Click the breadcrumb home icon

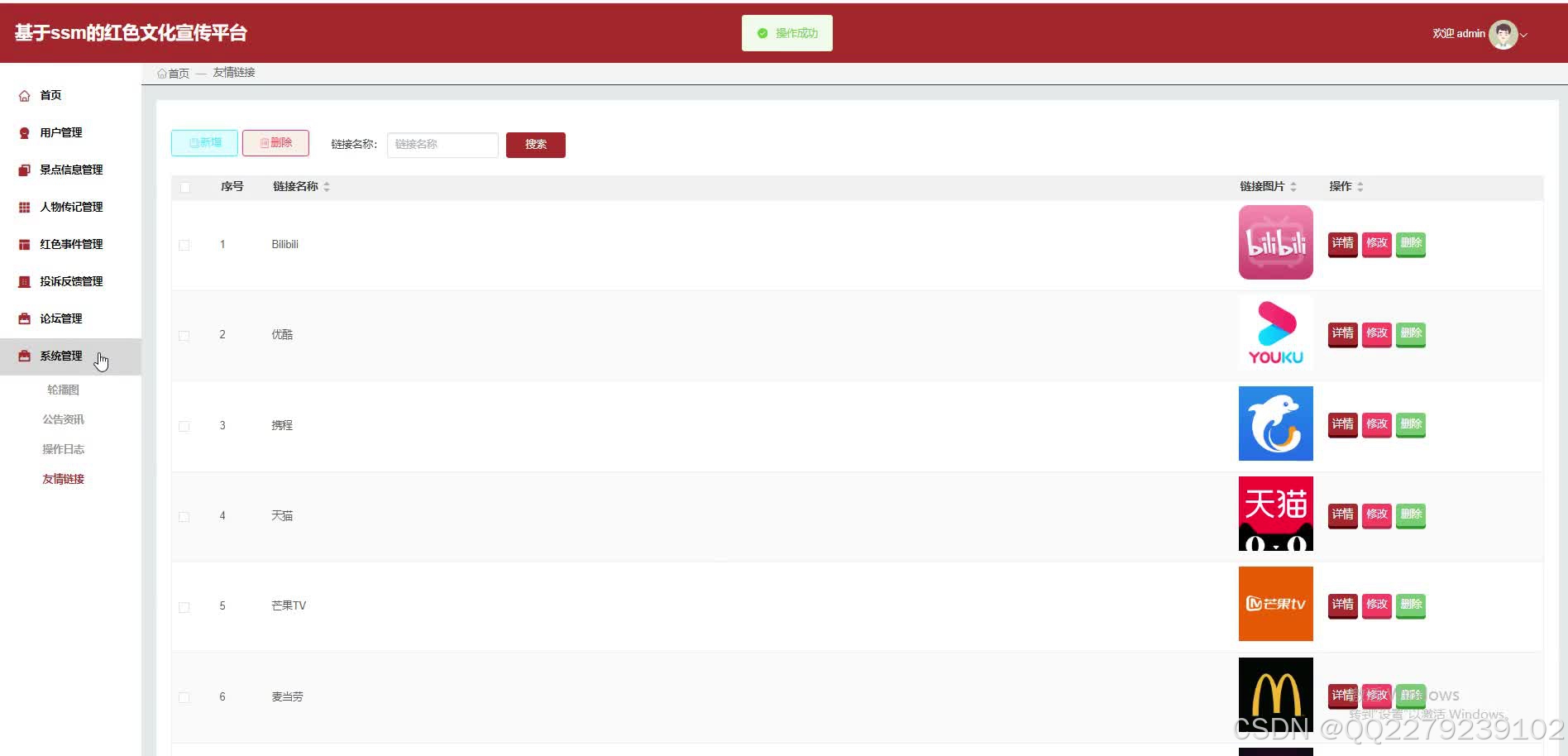point(162,74)
